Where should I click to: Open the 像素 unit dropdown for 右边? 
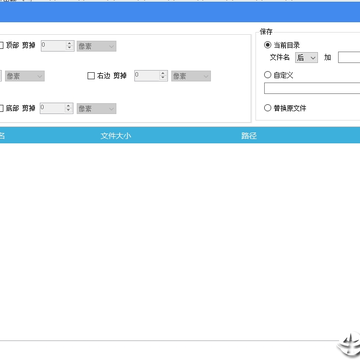(x=191, y=76)
